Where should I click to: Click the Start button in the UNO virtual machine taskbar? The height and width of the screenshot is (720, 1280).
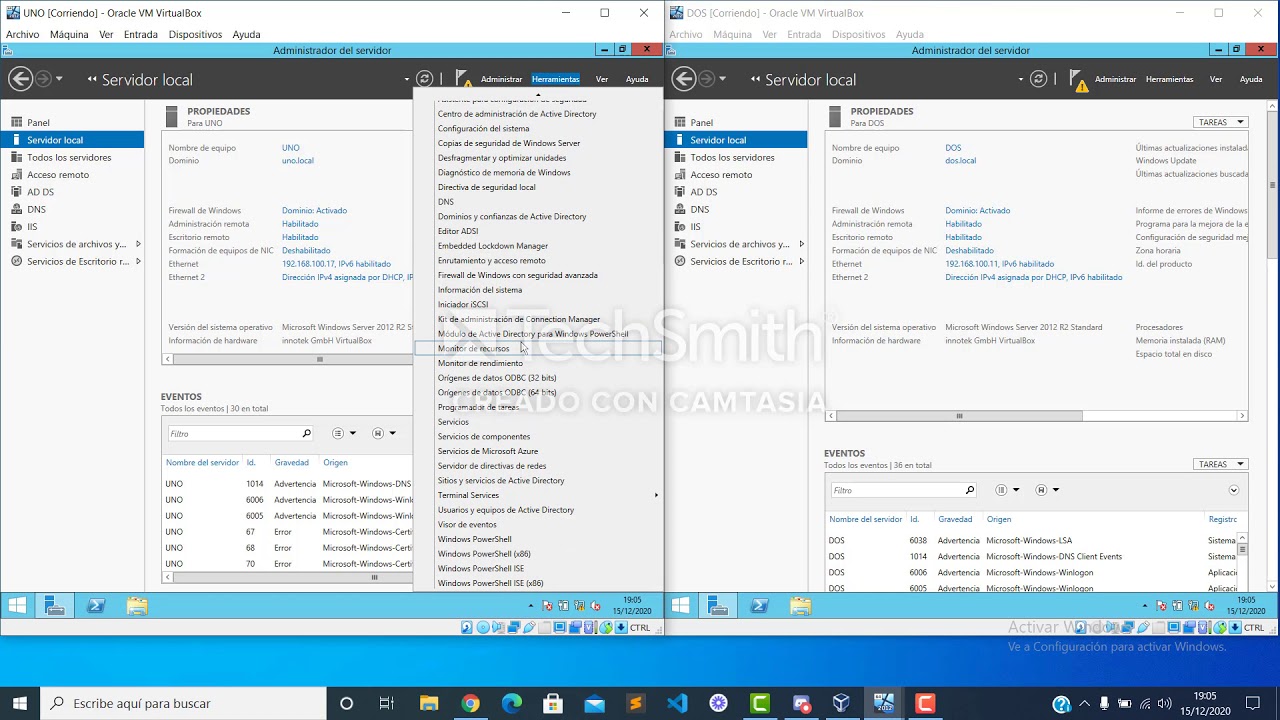pos(17,605)
